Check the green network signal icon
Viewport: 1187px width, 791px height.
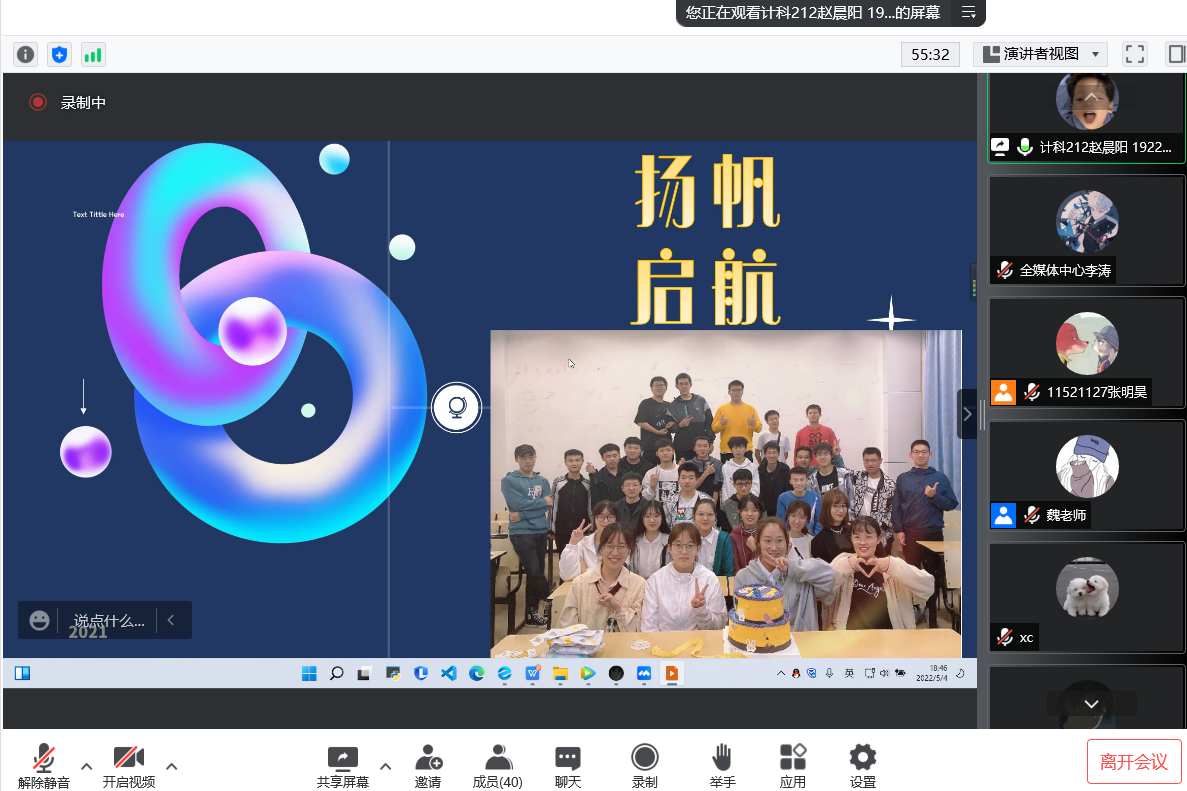click(93, 54)
